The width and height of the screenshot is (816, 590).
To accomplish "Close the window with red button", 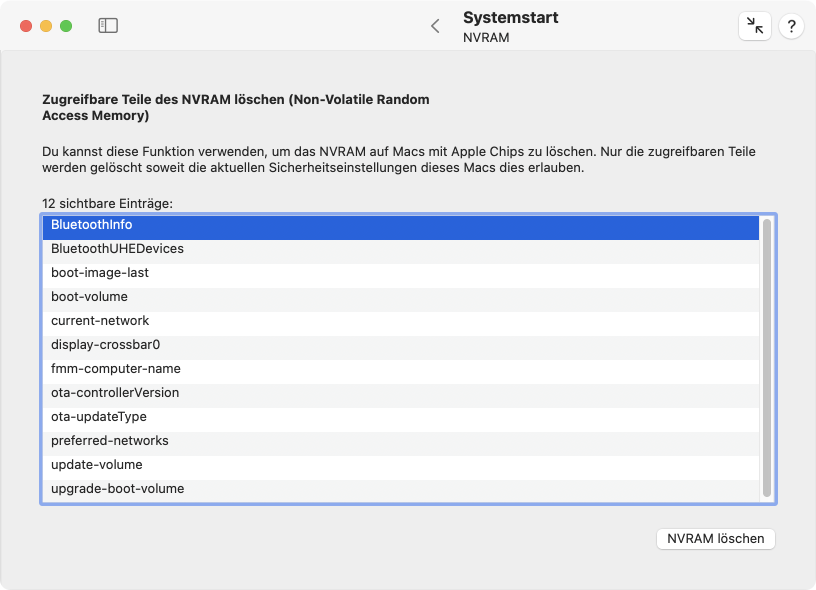I will [x=26, y=25].
